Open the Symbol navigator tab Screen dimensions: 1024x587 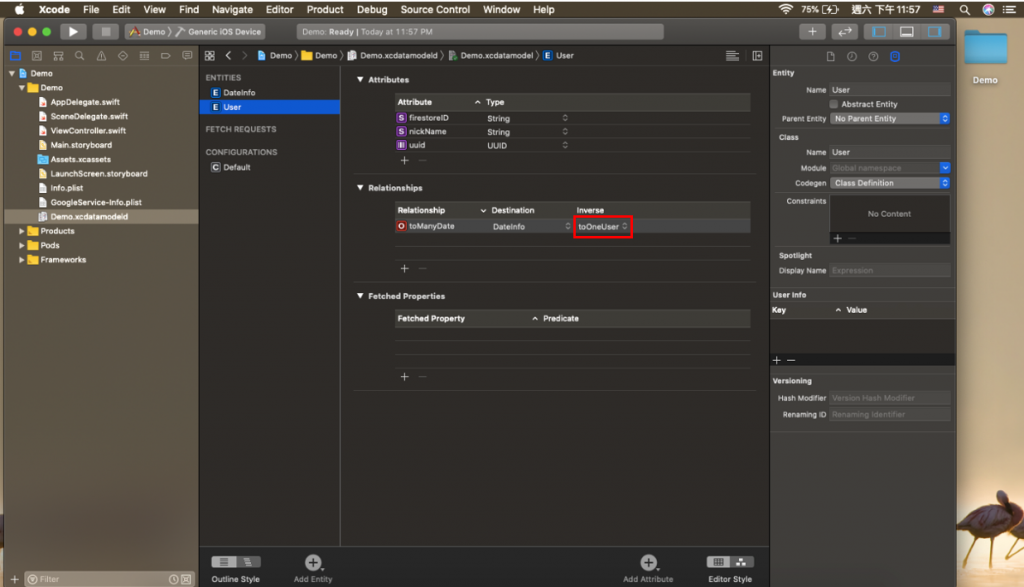[x=58, y=56]
